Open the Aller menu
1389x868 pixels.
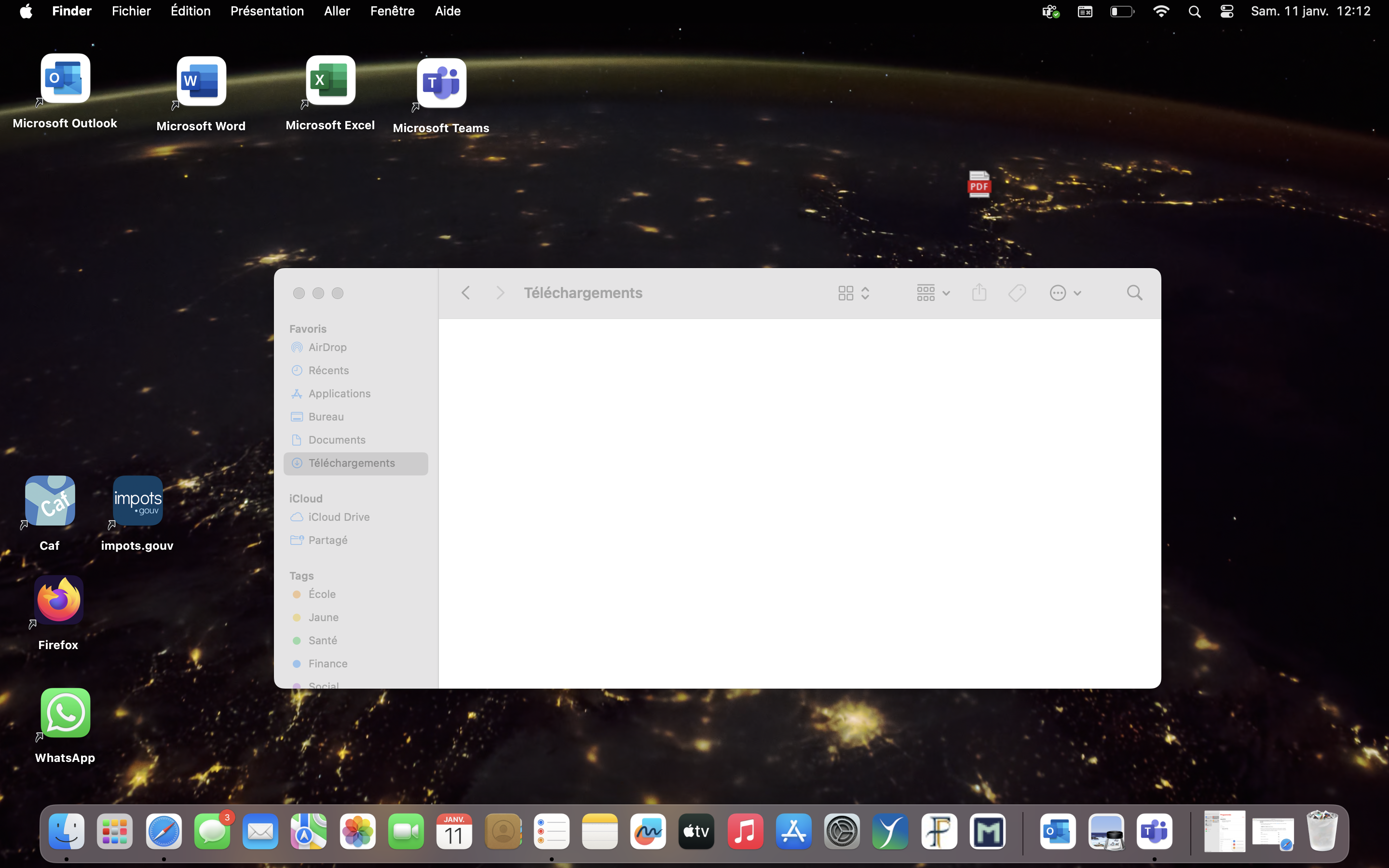[x=337, y=11]
